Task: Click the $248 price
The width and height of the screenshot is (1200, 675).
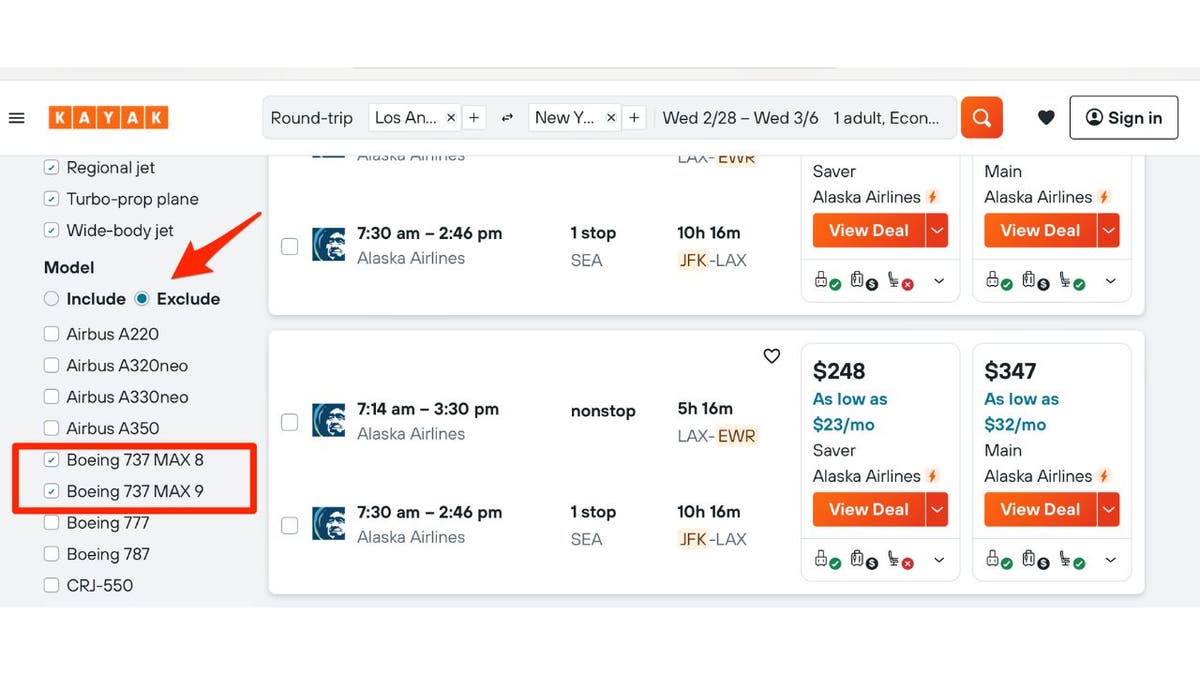Action: click(x=839, y=372)
